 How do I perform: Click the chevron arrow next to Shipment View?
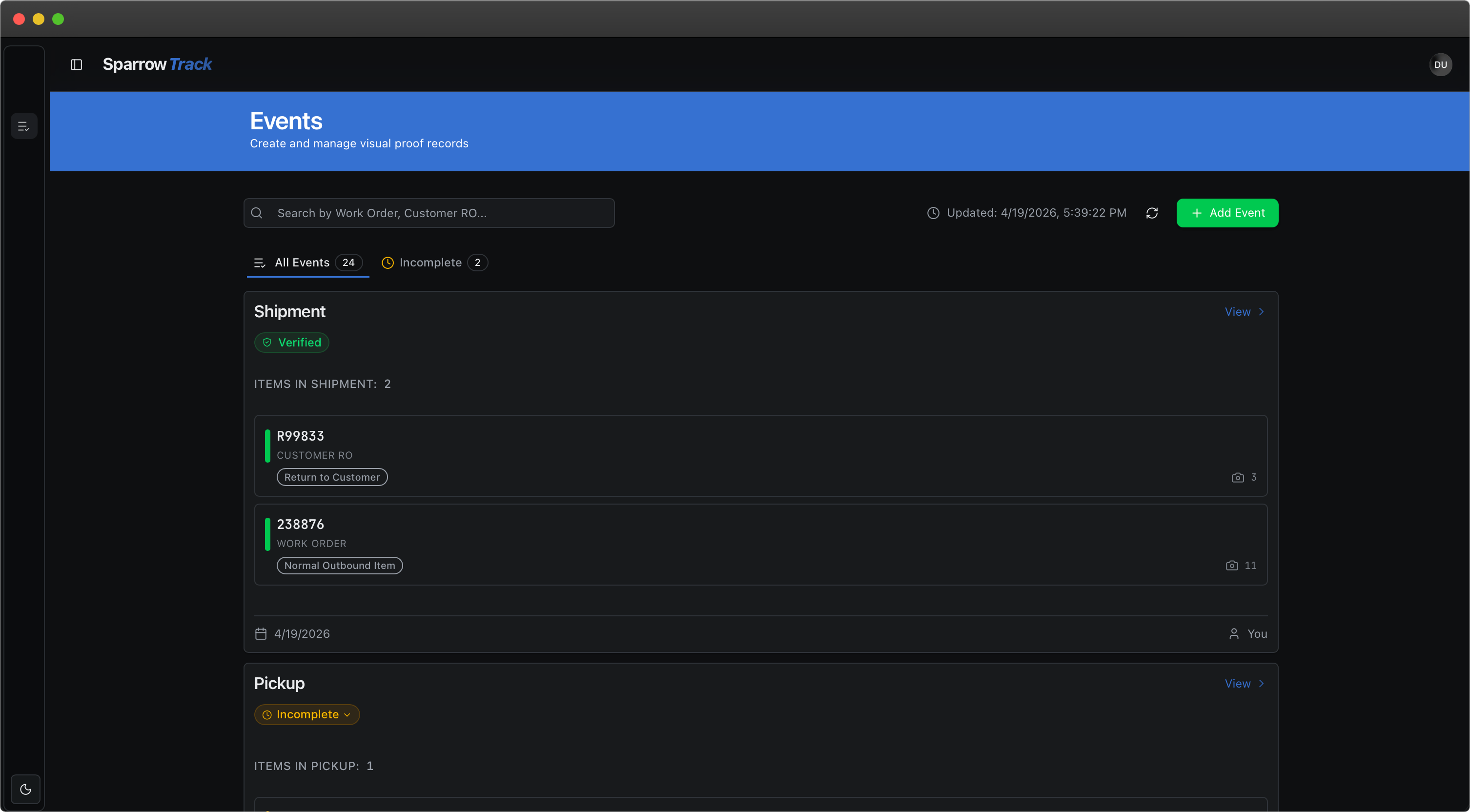point(1261,311)
